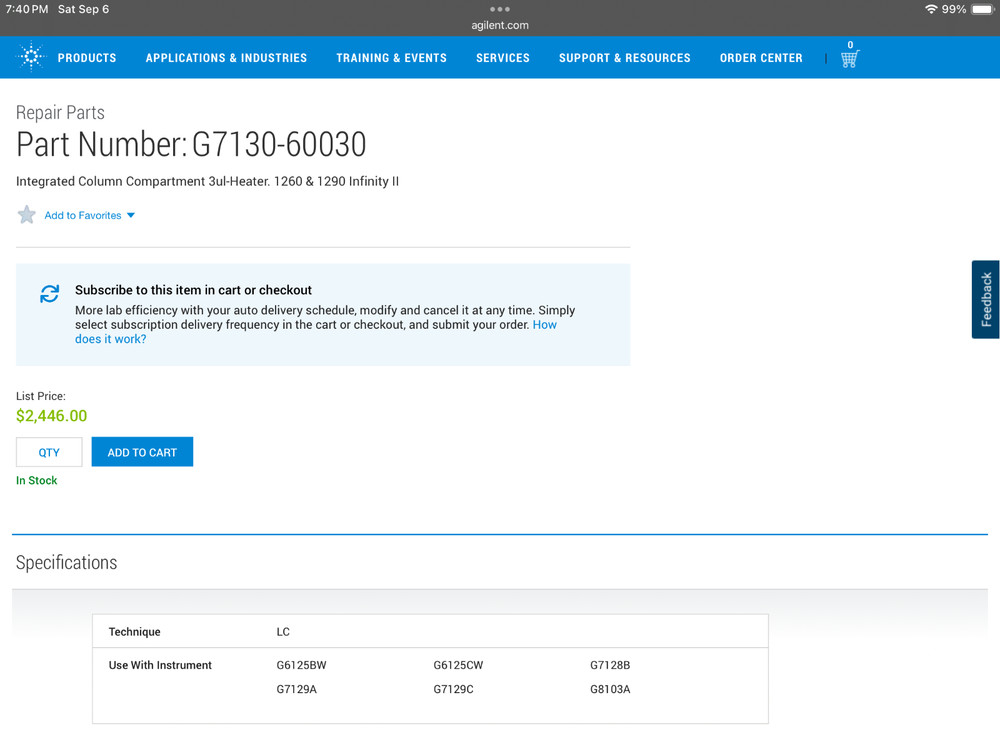Click the Repair Parts label
This screenshot has width=1000, height=750.
(60, 112)
